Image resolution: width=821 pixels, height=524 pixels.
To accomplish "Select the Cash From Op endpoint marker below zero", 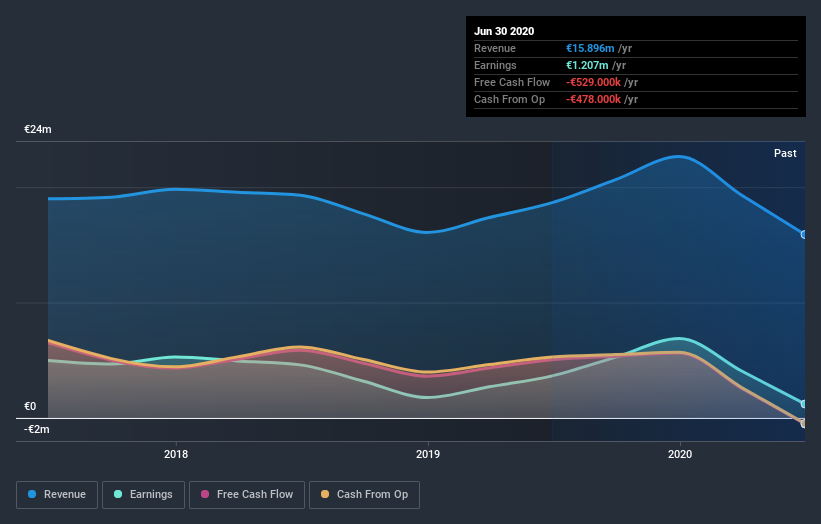I will coord(804,423).
